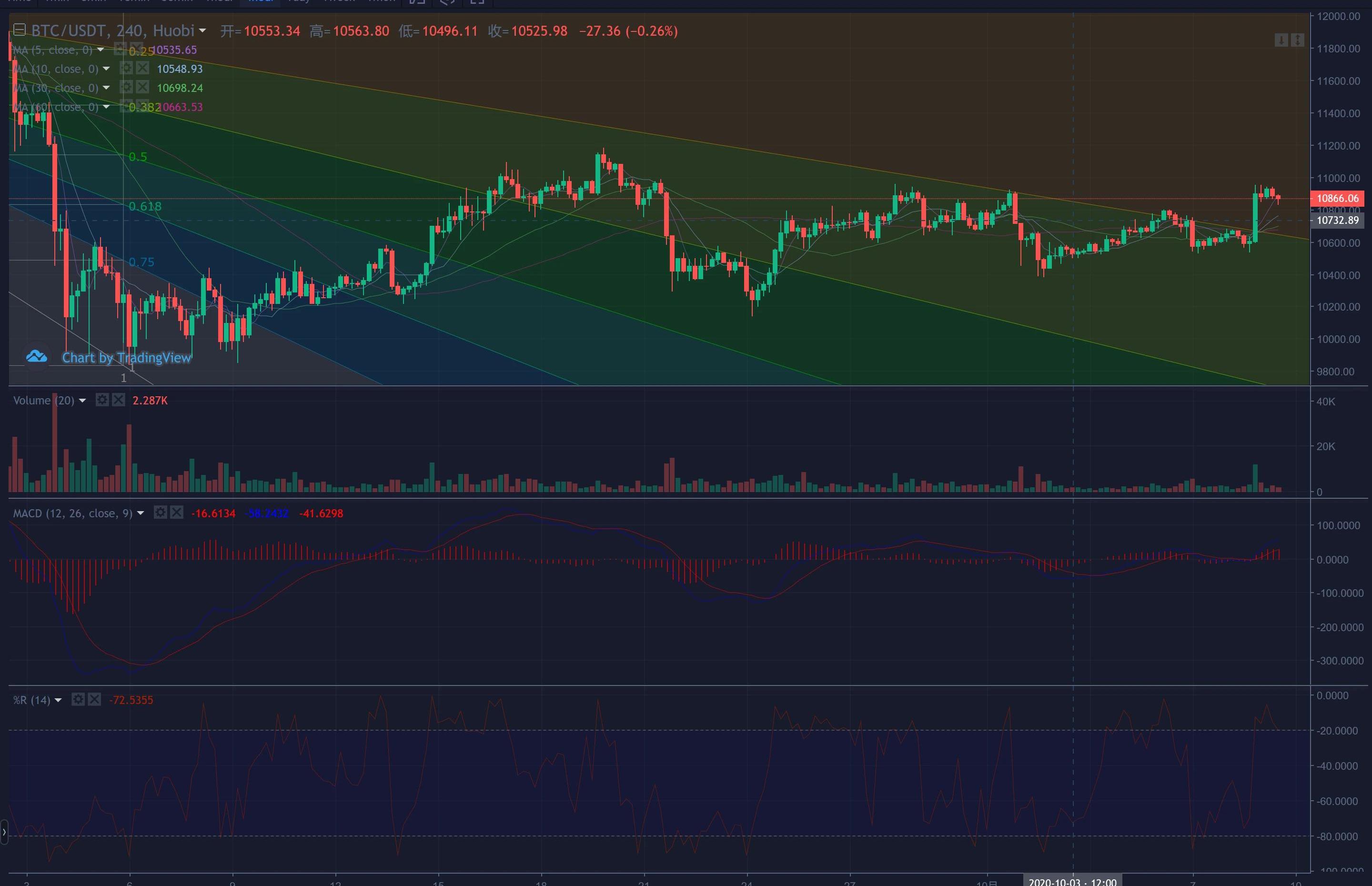
Task: Expand the BTC/USDT symbol dropdown
Action: tap(202, 30)
